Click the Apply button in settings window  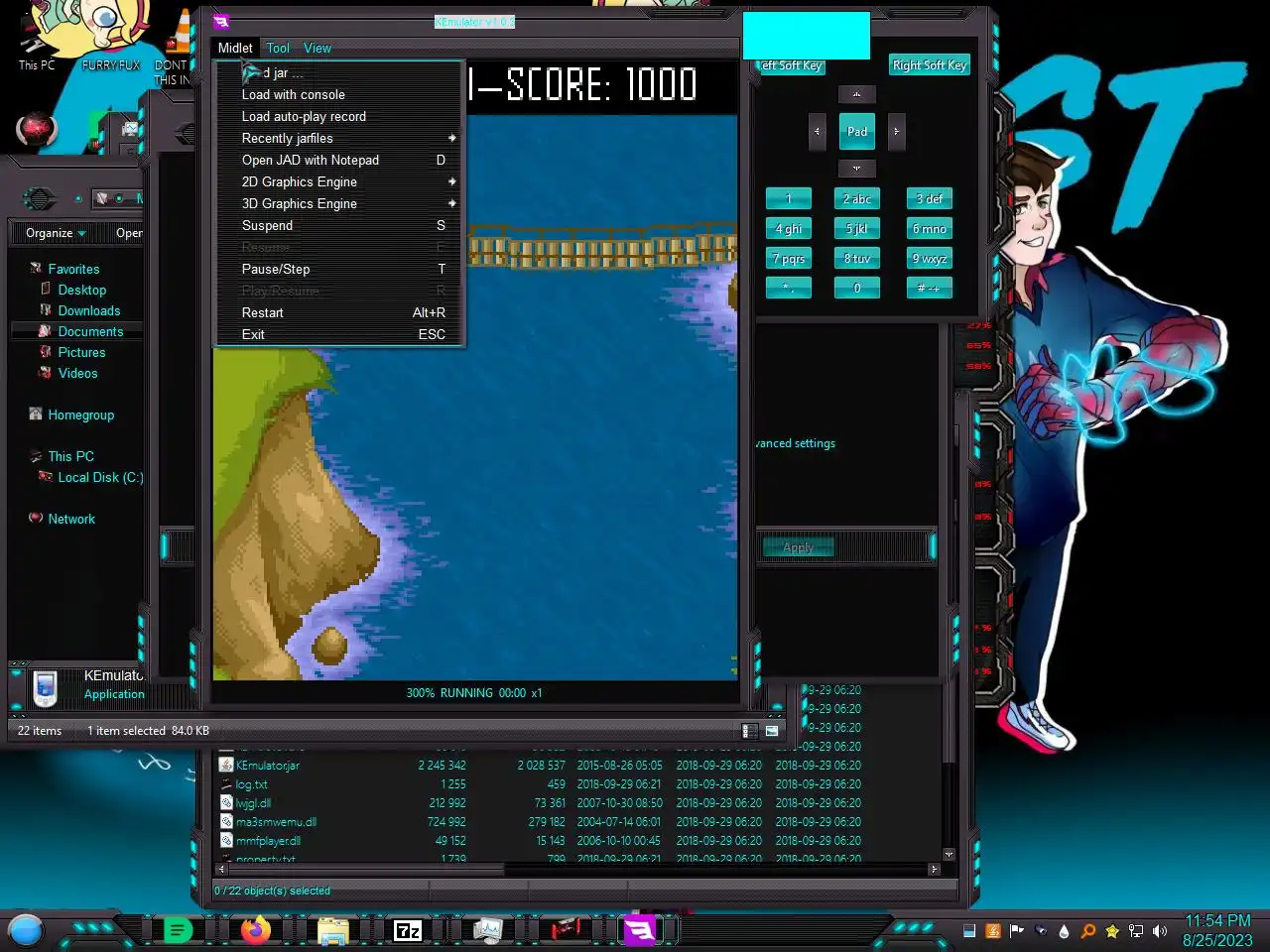(x=798, y=547)
